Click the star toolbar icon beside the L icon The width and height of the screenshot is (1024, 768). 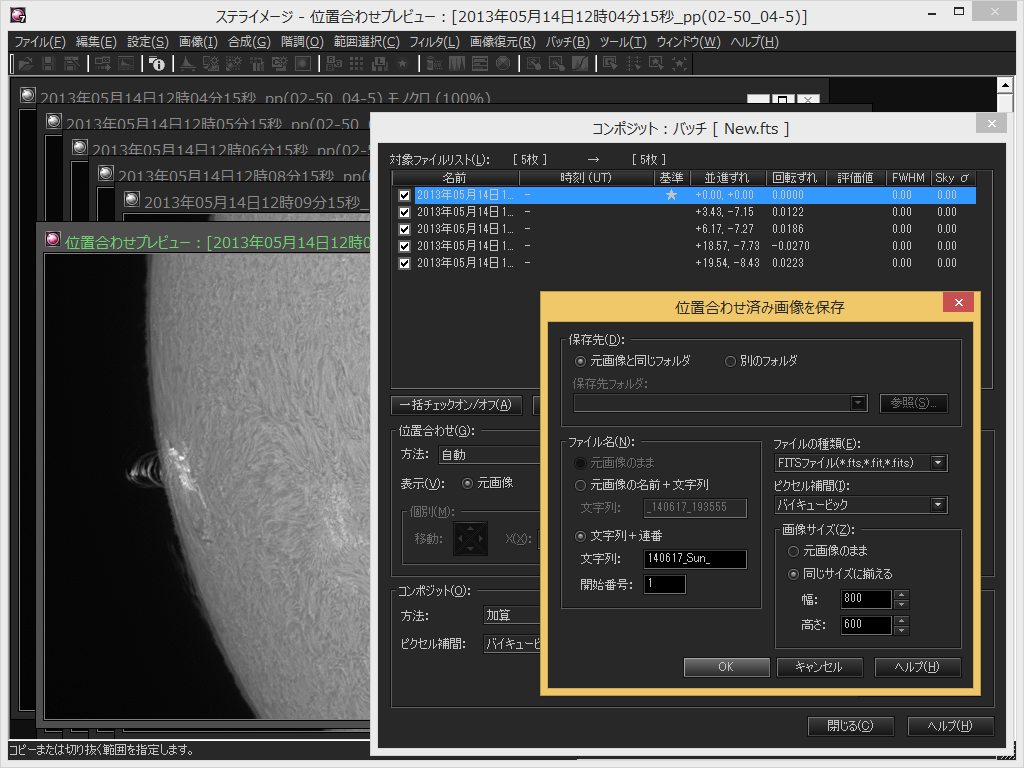(402, 63)
